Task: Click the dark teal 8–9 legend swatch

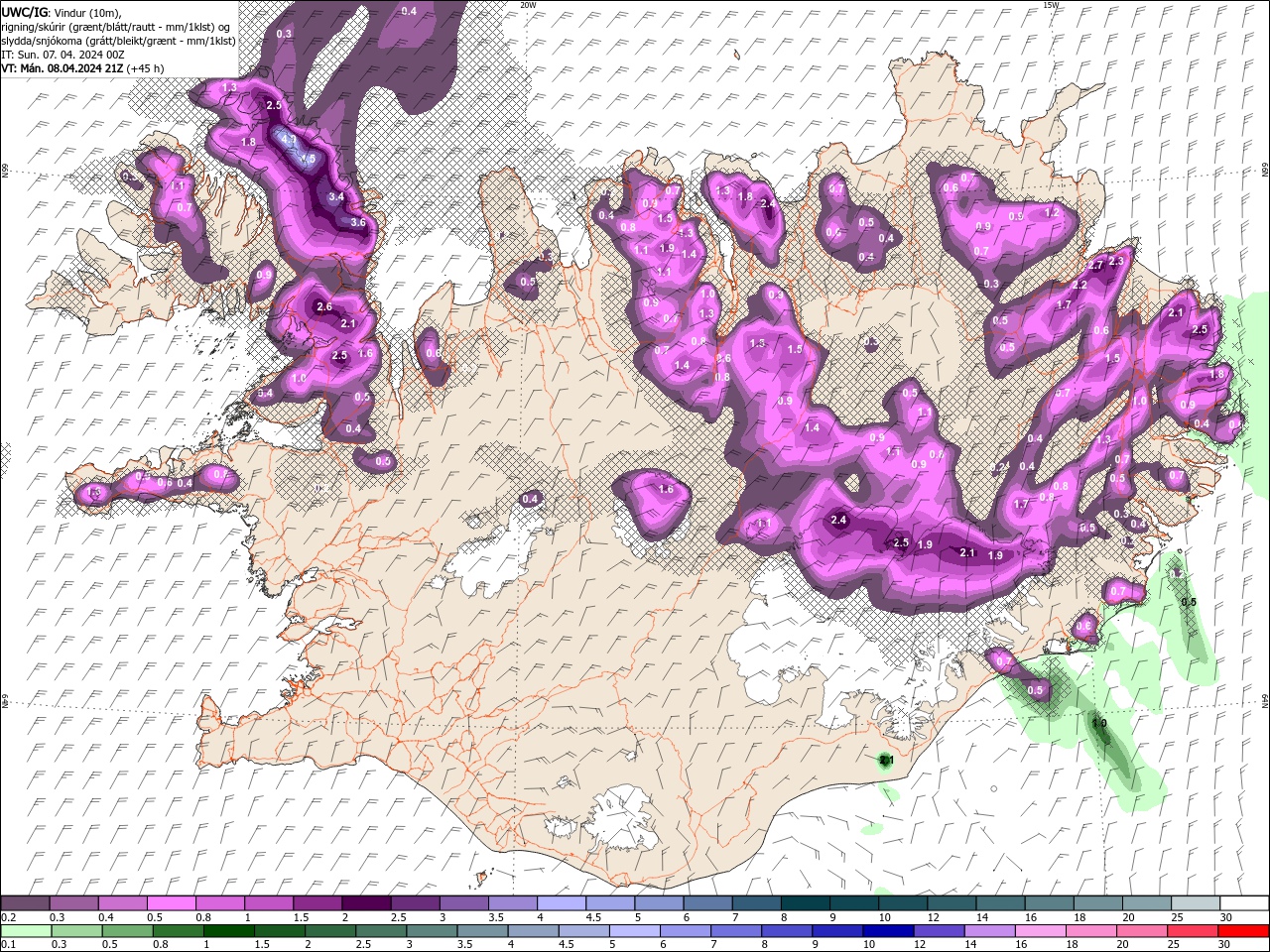Action: 805,903
